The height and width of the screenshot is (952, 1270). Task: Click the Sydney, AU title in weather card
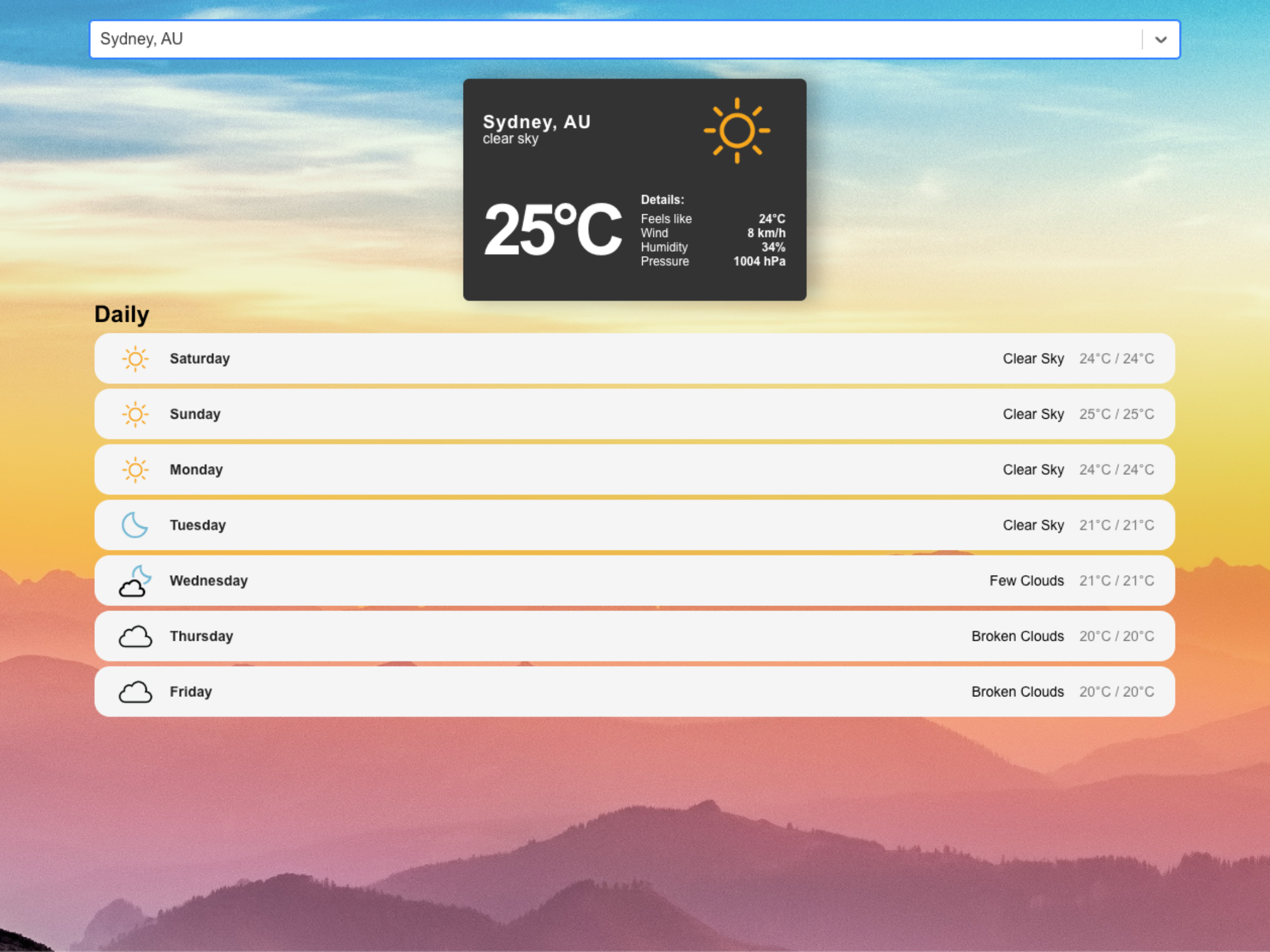pyautogui.click(x=536, y=122)
